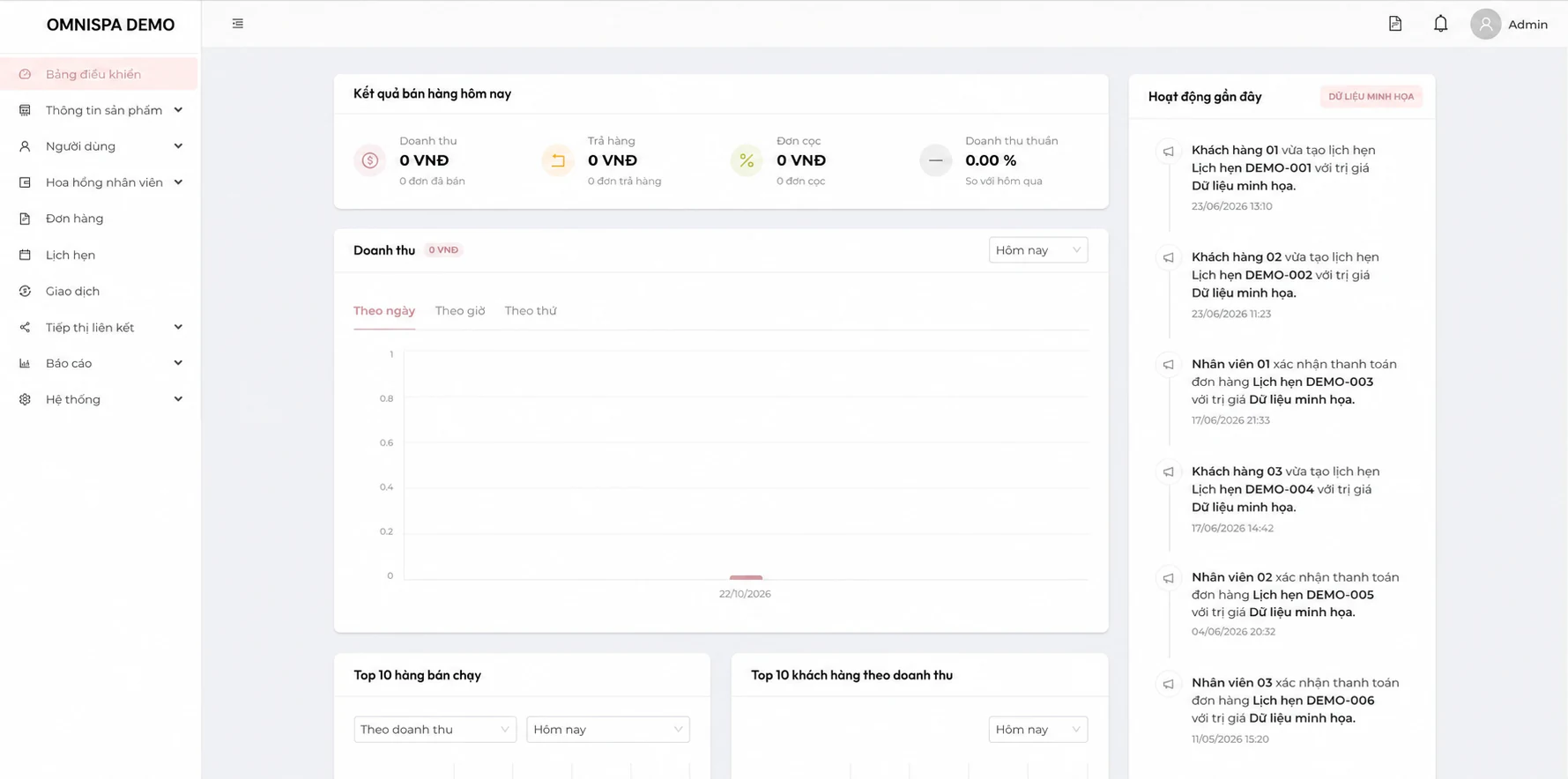Click the Doanh thu dollar icon

pos(369,160)
